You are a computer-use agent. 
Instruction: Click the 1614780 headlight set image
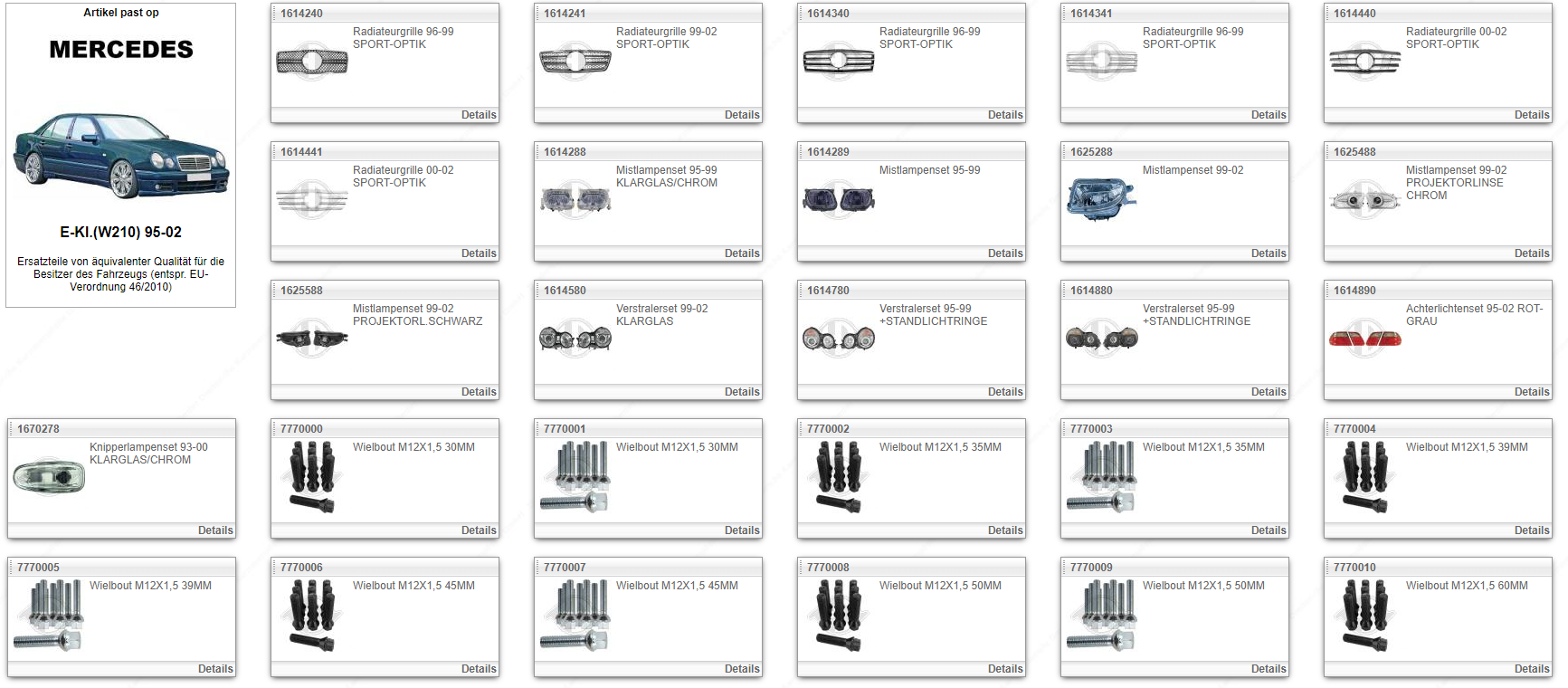click(x=839, y=339)
